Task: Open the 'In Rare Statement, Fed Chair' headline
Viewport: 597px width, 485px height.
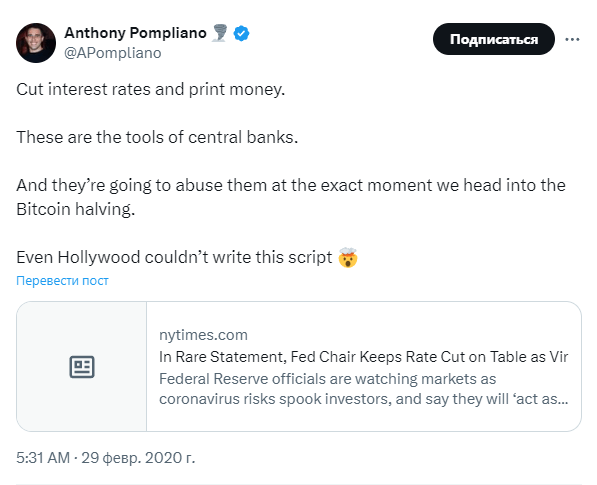Action: pos(364,357)
